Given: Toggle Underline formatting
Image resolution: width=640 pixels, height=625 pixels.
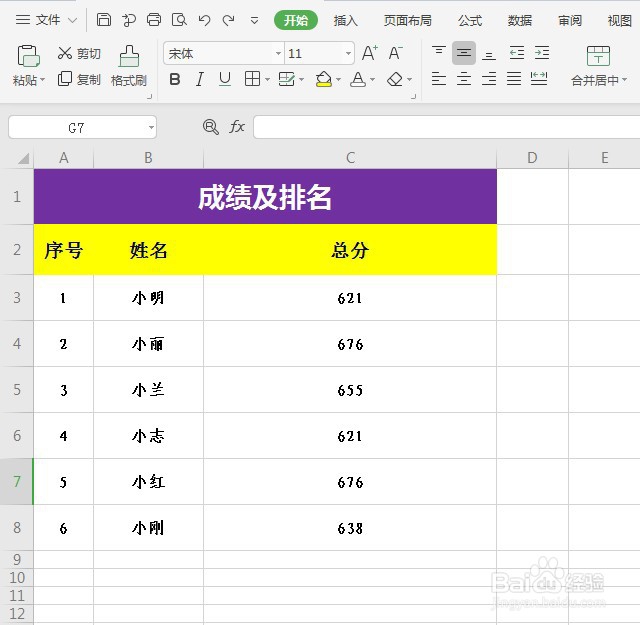Looking at the screenshot, I should click(x=225, y=79).
